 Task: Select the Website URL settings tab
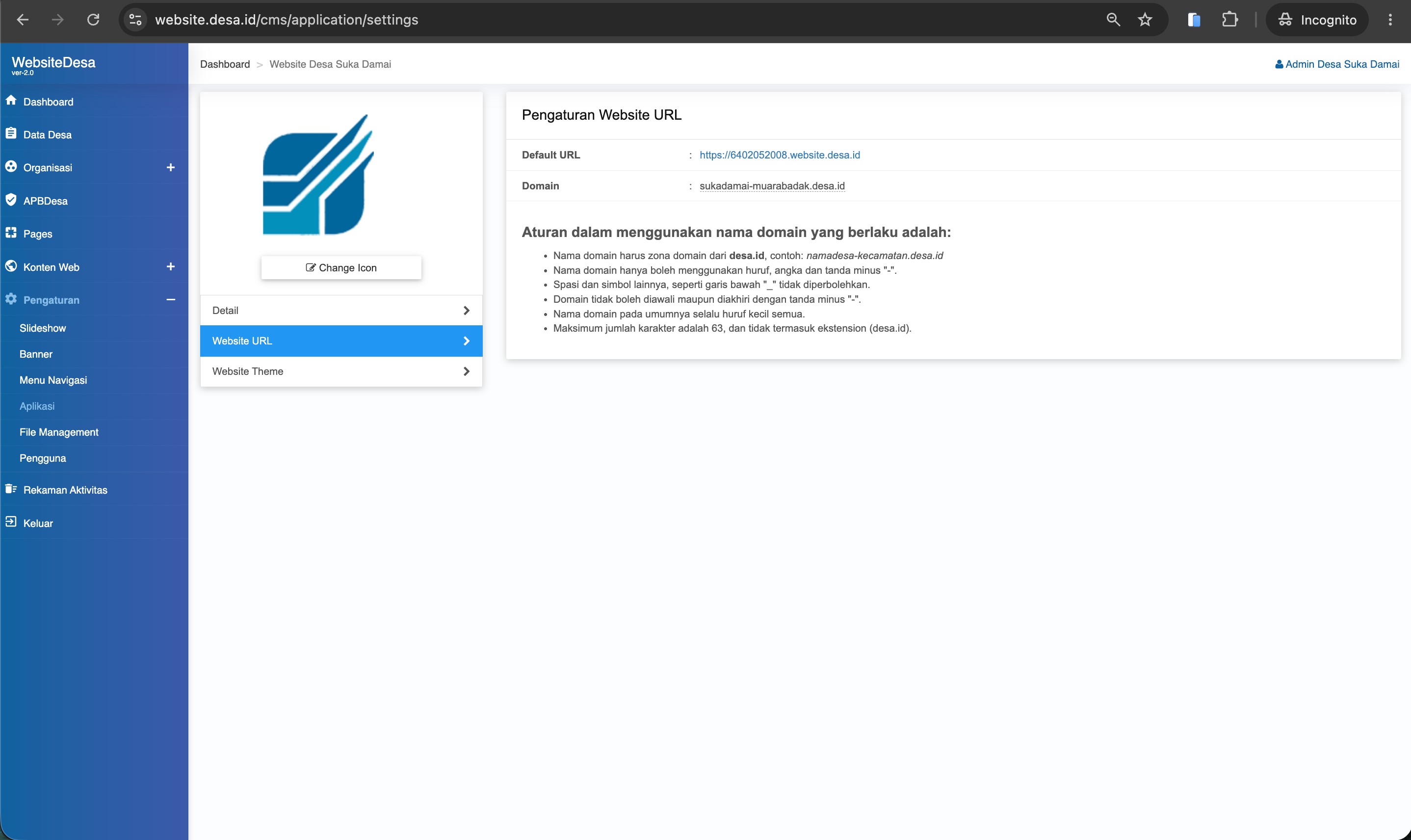[x=341, y=341]
